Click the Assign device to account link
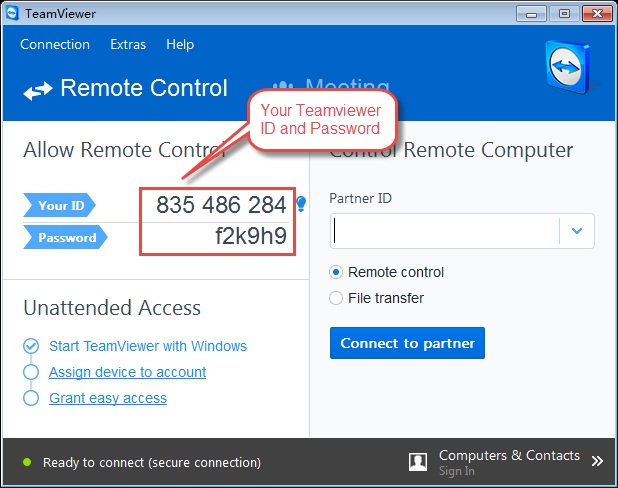618x488 pixels. click(127, 372)
